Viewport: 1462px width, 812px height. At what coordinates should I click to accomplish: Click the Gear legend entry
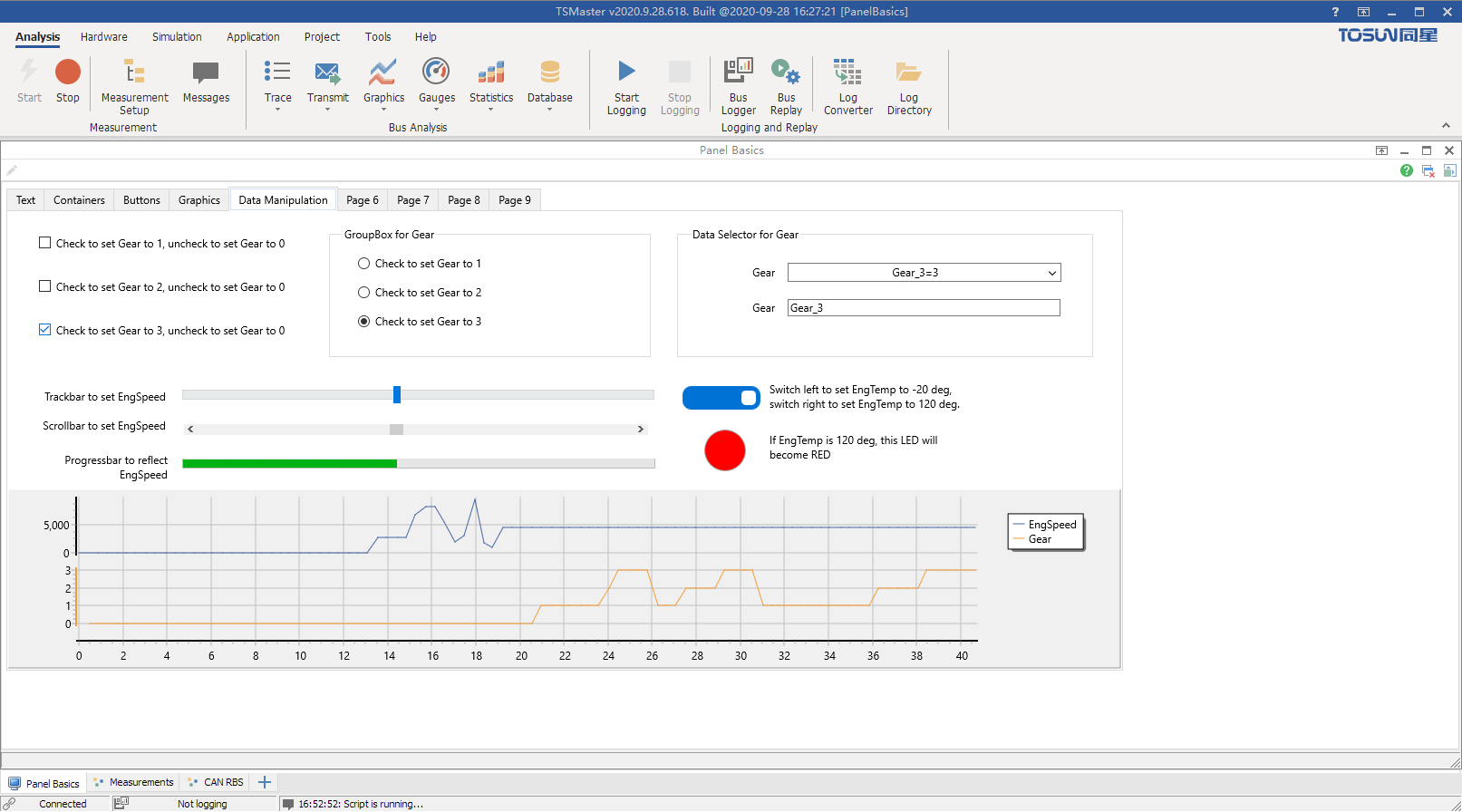(x=1031, y=539)
